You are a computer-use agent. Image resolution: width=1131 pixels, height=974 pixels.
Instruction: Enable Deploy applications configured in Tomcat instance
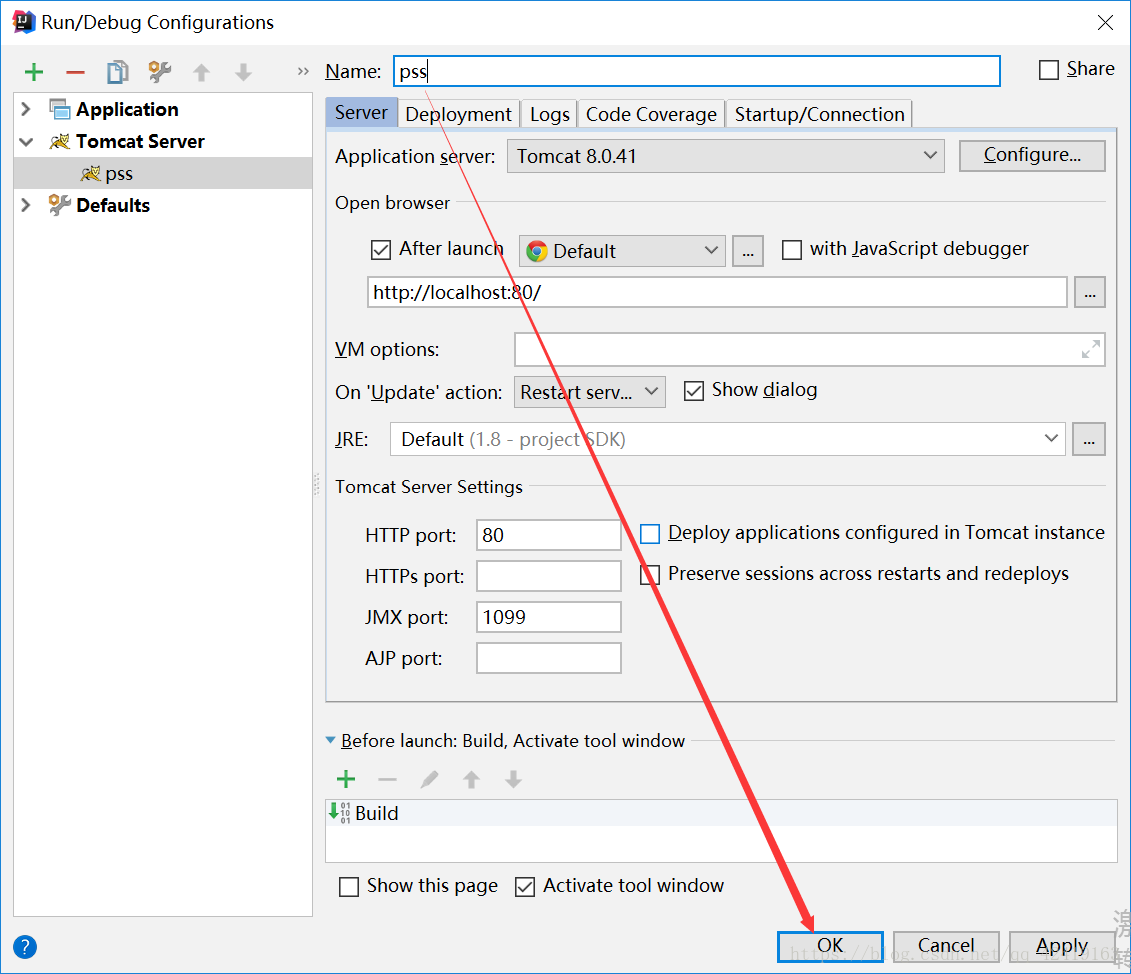(650, 534)
